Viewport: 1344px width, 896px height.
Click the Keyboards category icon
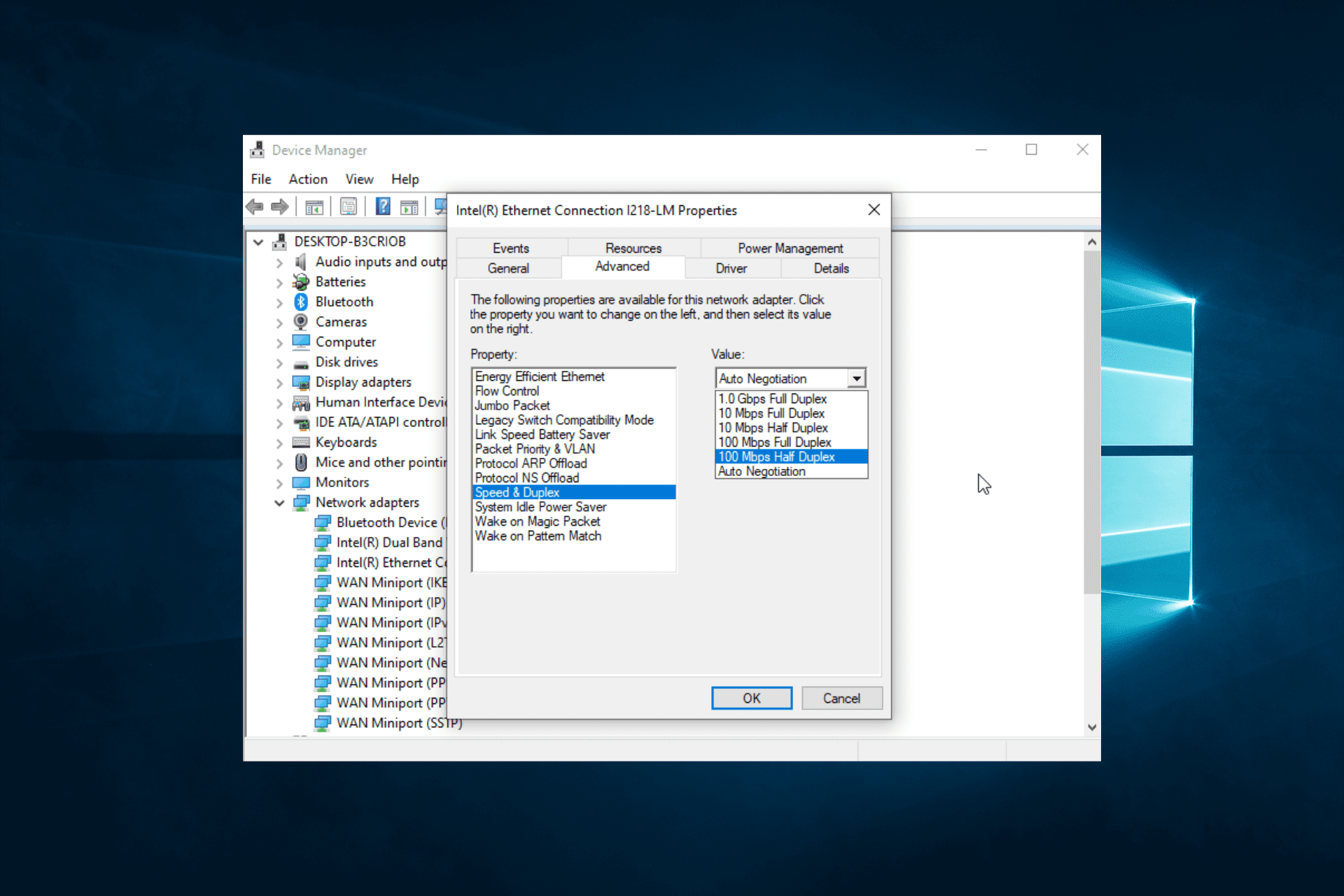(301, 442)
